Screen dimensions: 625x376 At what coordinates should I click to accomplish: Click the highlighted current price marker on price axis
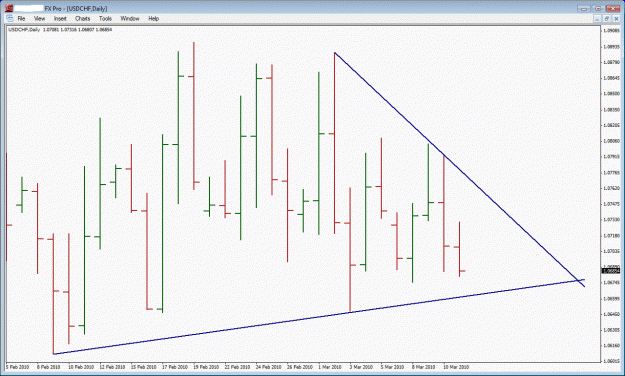pos(611,271)
